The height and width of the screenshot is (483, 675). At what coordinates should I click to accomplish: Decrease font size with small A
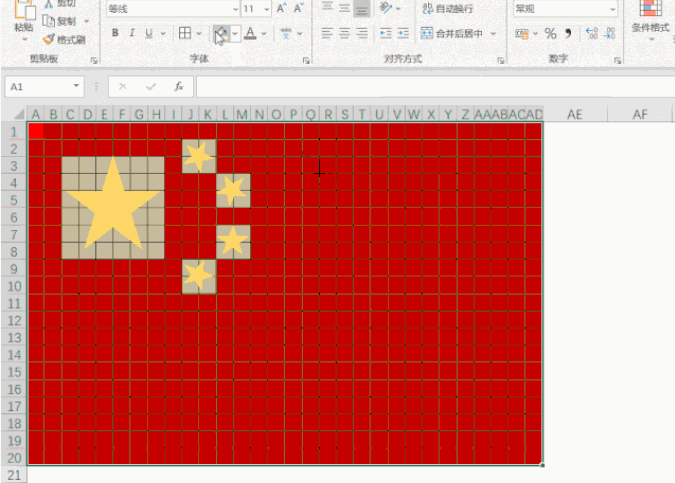coord(298,8)
